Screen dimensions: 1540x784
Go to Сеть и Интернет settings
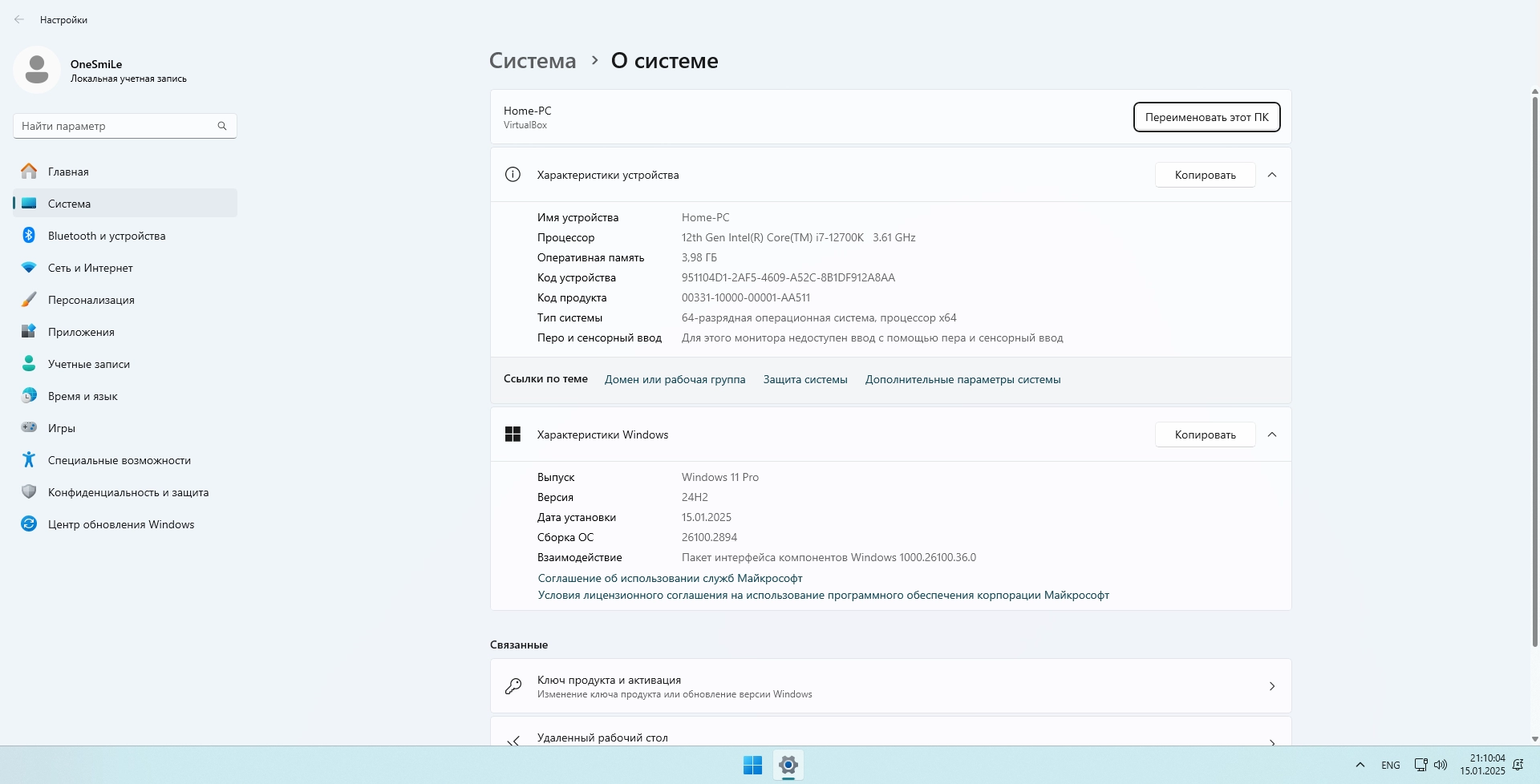pos(125,267)
